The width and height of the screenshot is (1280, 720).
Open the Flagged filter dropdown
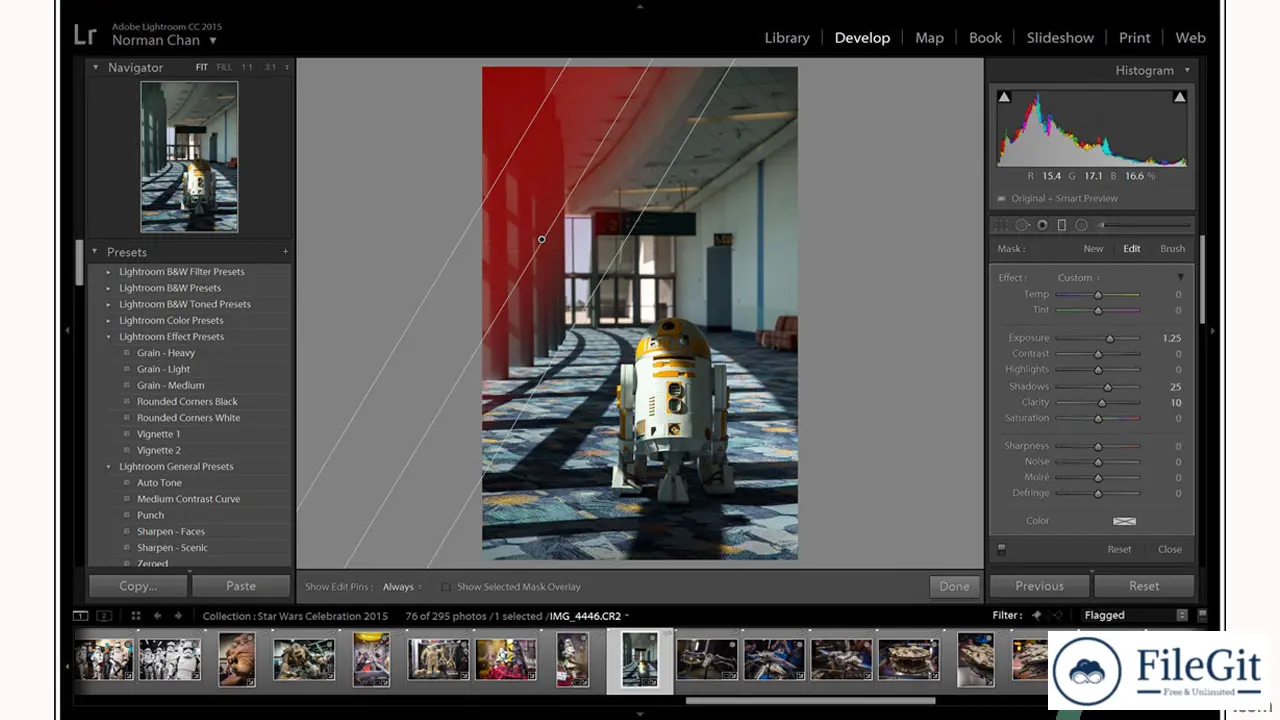(1135, 615)
